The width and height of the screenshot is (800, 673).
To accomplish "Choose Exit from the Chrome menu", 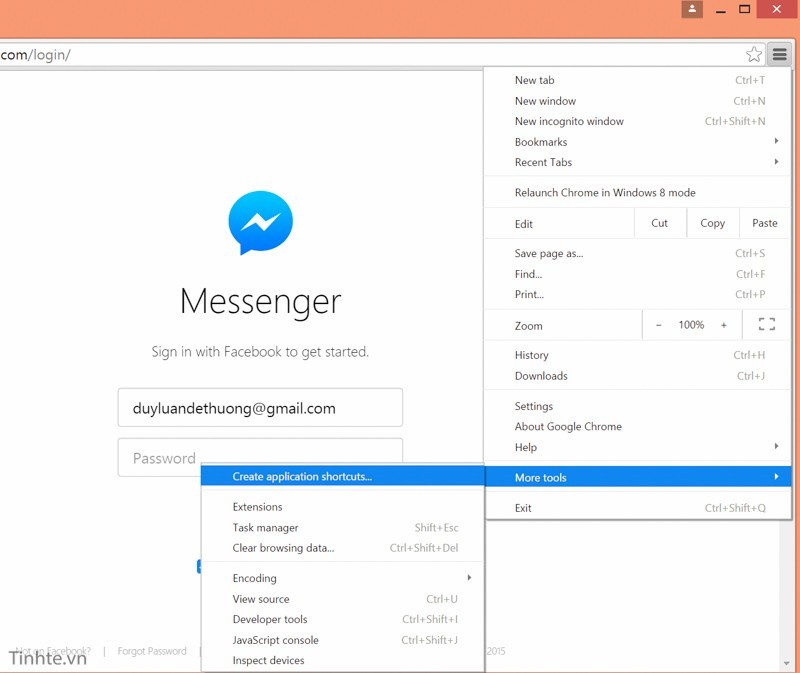I will pyautogui.click(x=638, y=508).
